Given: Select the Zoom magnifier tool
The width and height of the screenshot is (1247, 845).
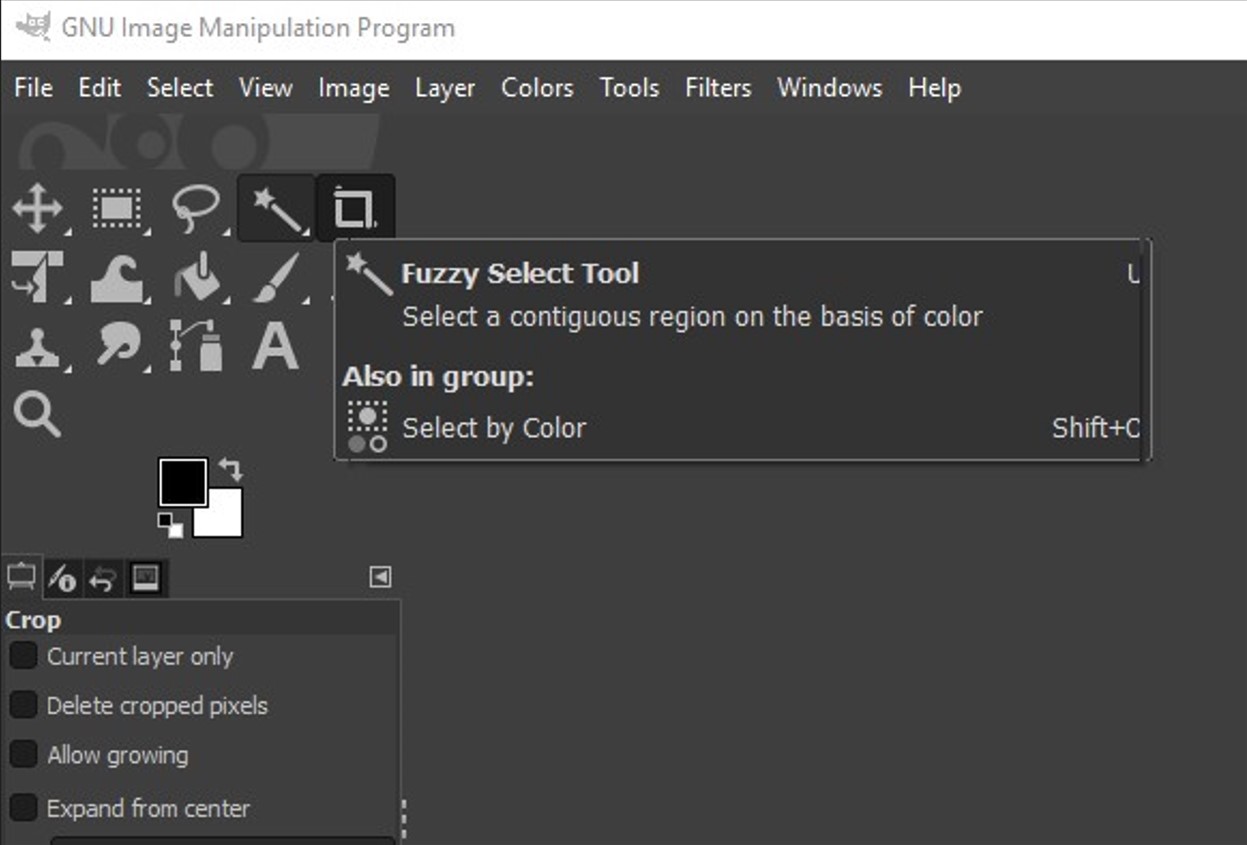Looking at the screenshot, I should tap(37, 414).
